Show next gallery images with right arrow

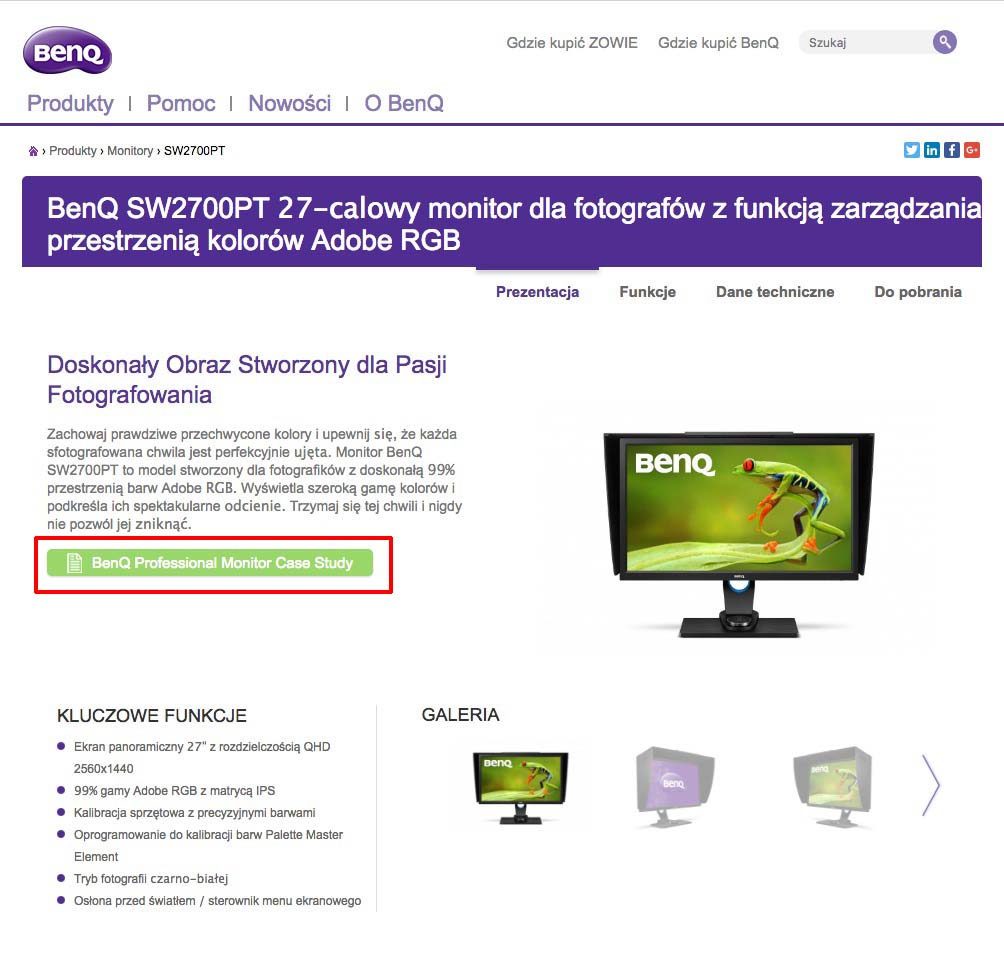[930, 785]
